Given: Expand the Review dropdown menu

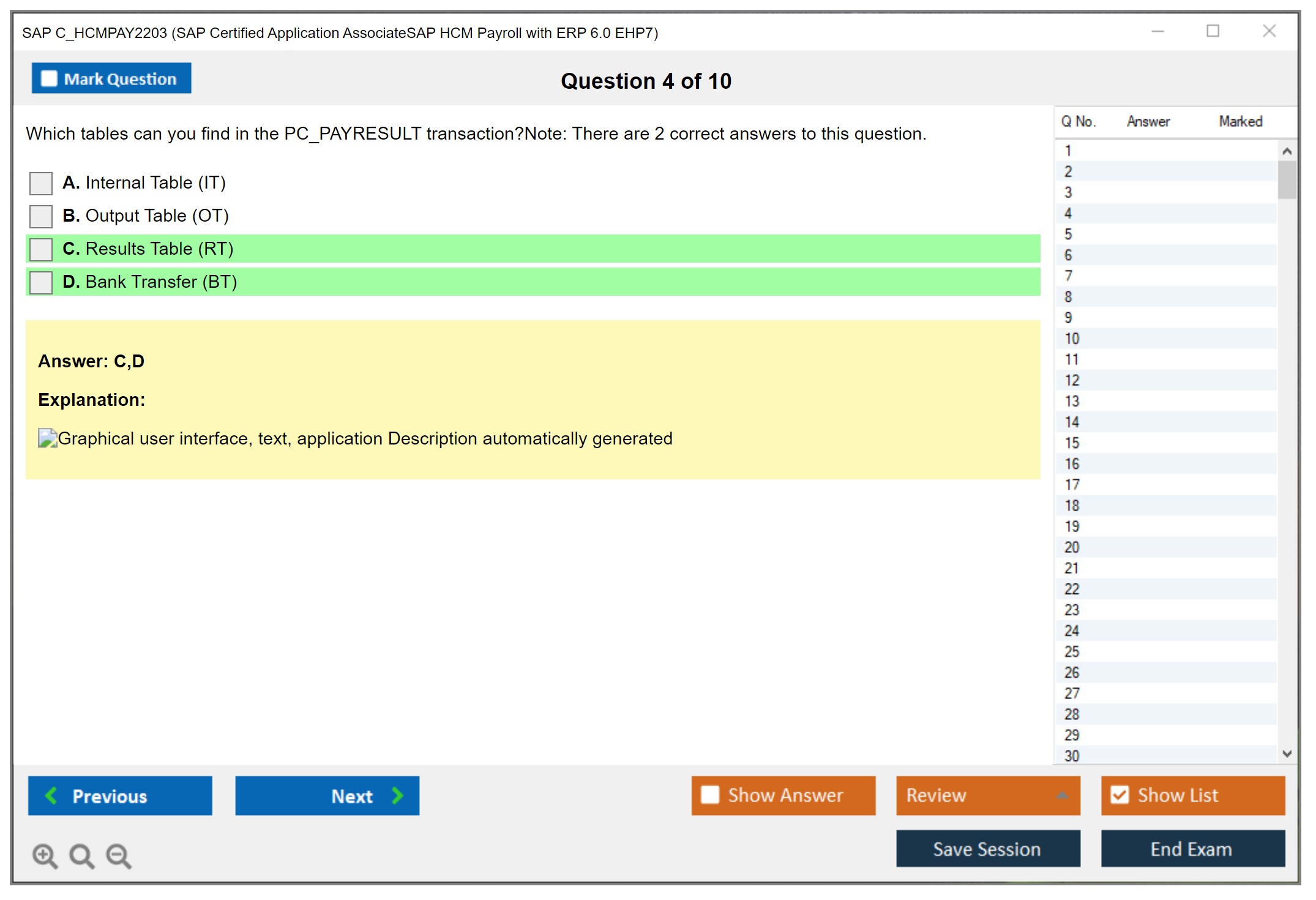Looking at the screenshot, I should (x=1062, y=795).
